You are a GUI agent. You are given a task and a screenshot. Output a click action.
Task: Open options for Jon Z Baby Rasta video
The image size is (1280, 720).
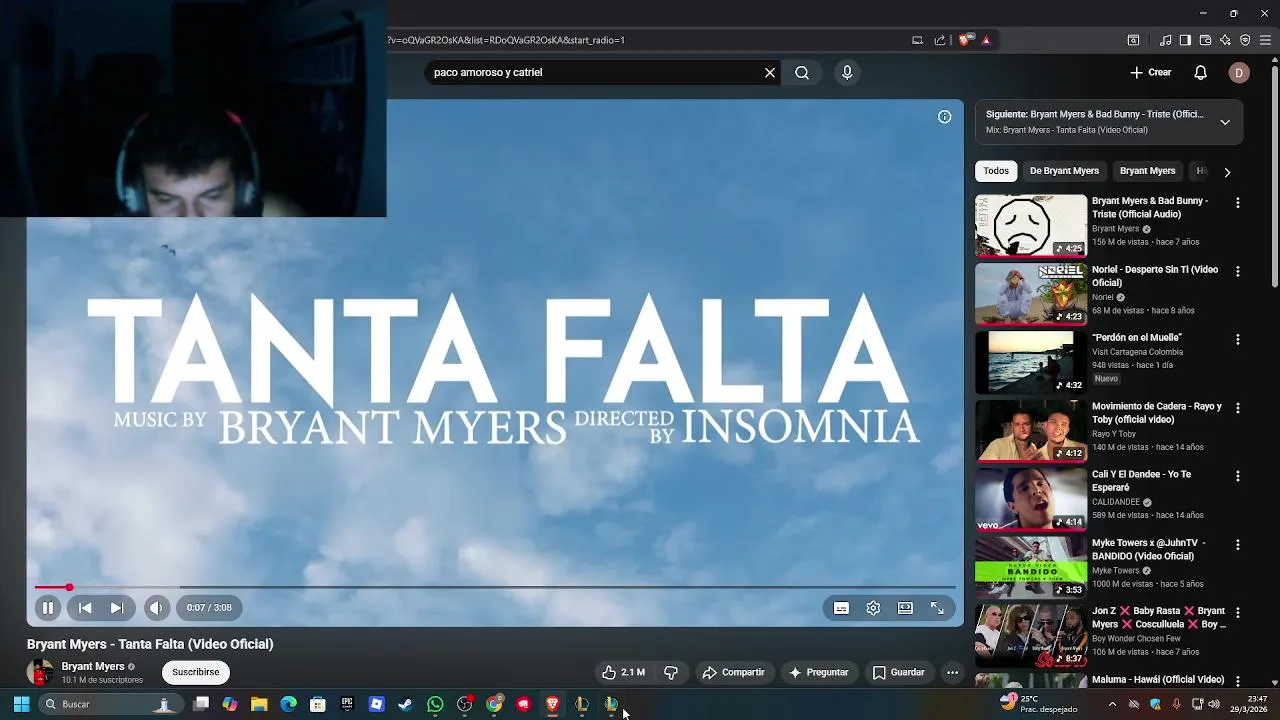(1238, 612)
